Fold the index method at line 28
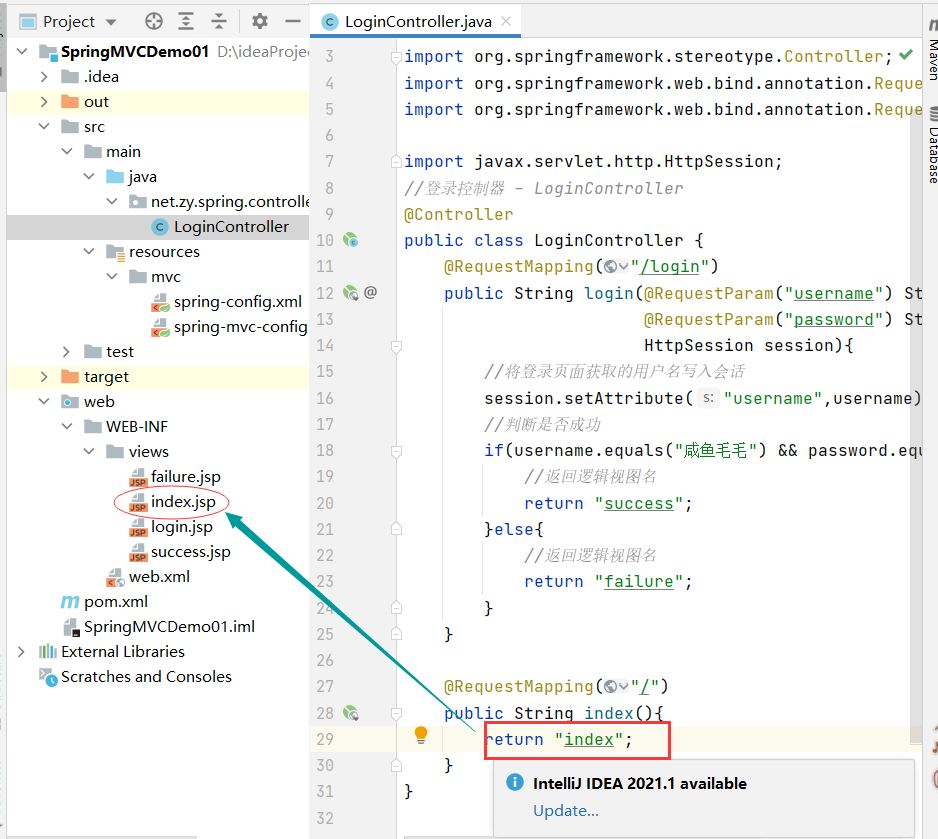 395,713
